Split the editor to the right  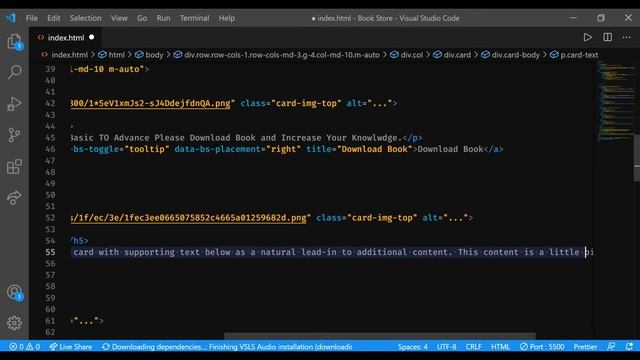(x=607, y=37)
